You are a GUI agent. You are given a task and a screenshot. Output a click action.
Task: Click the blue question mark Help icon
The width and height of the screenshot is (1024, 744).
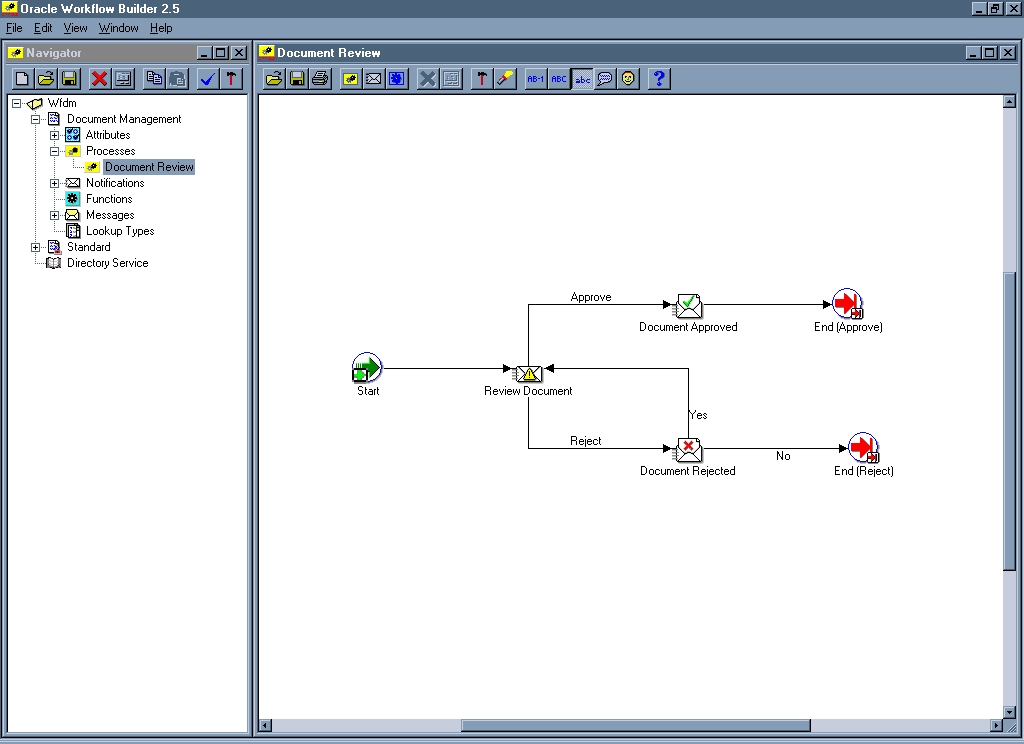[659, 79]
